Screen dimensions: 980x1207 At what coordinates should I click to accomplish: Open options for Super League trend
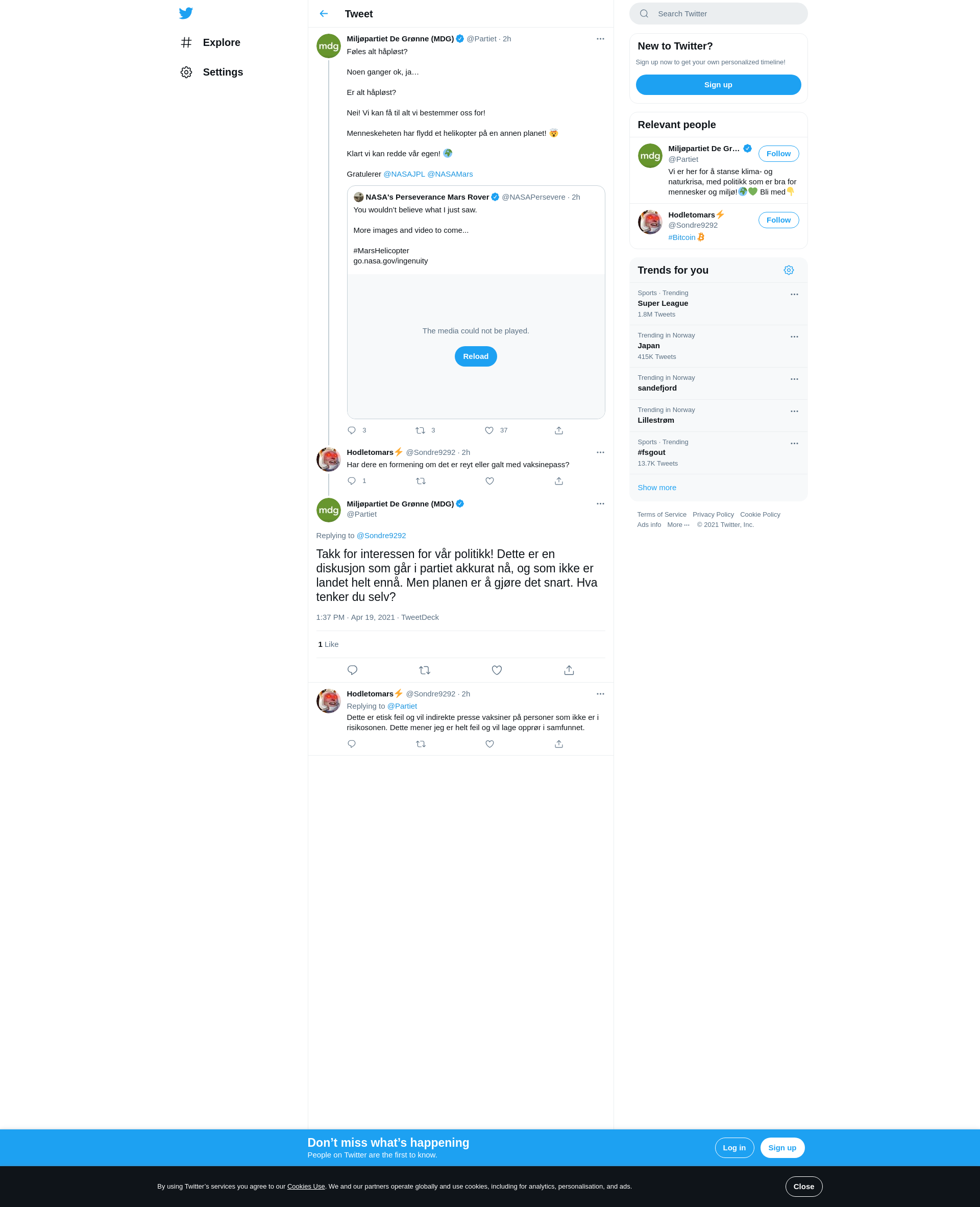[x=794, y=294]
